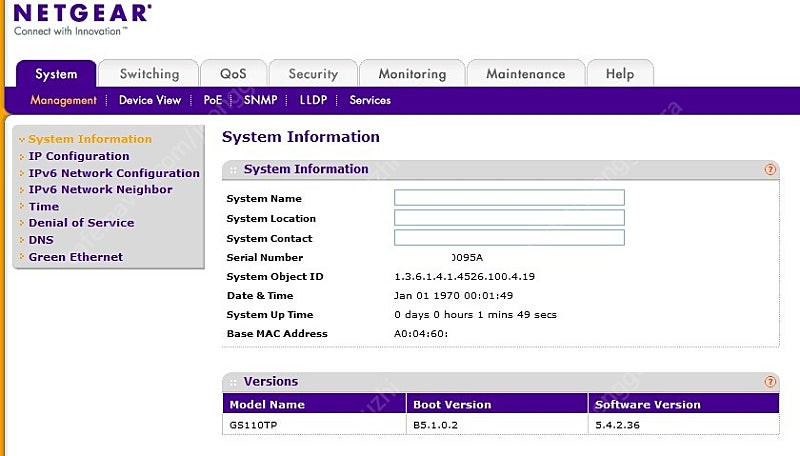Open Denial of Service page
800x456 pixels.
(x=81, y=223)
